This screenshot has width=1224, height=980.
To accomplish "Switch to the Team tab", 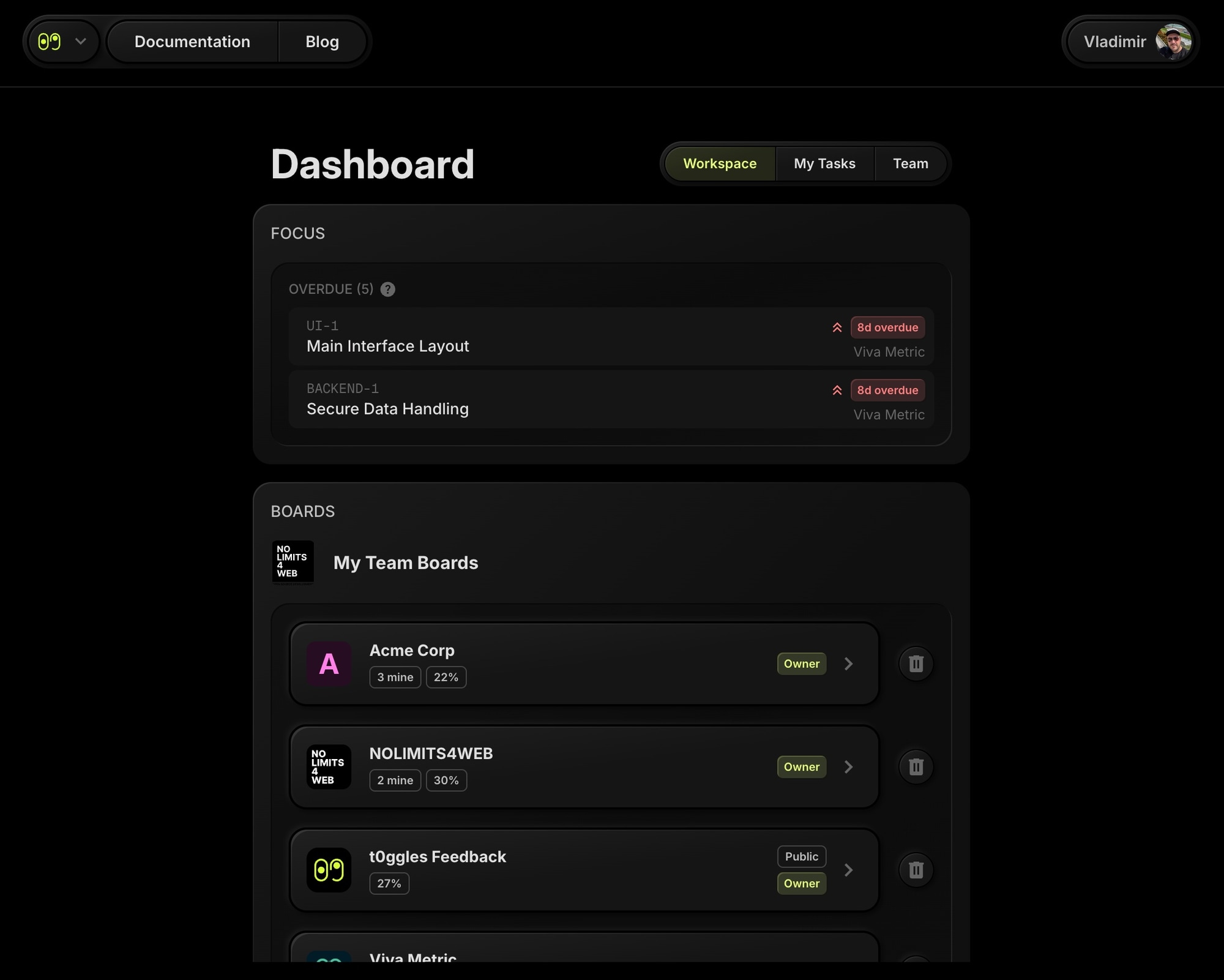I will click(910, 163).
